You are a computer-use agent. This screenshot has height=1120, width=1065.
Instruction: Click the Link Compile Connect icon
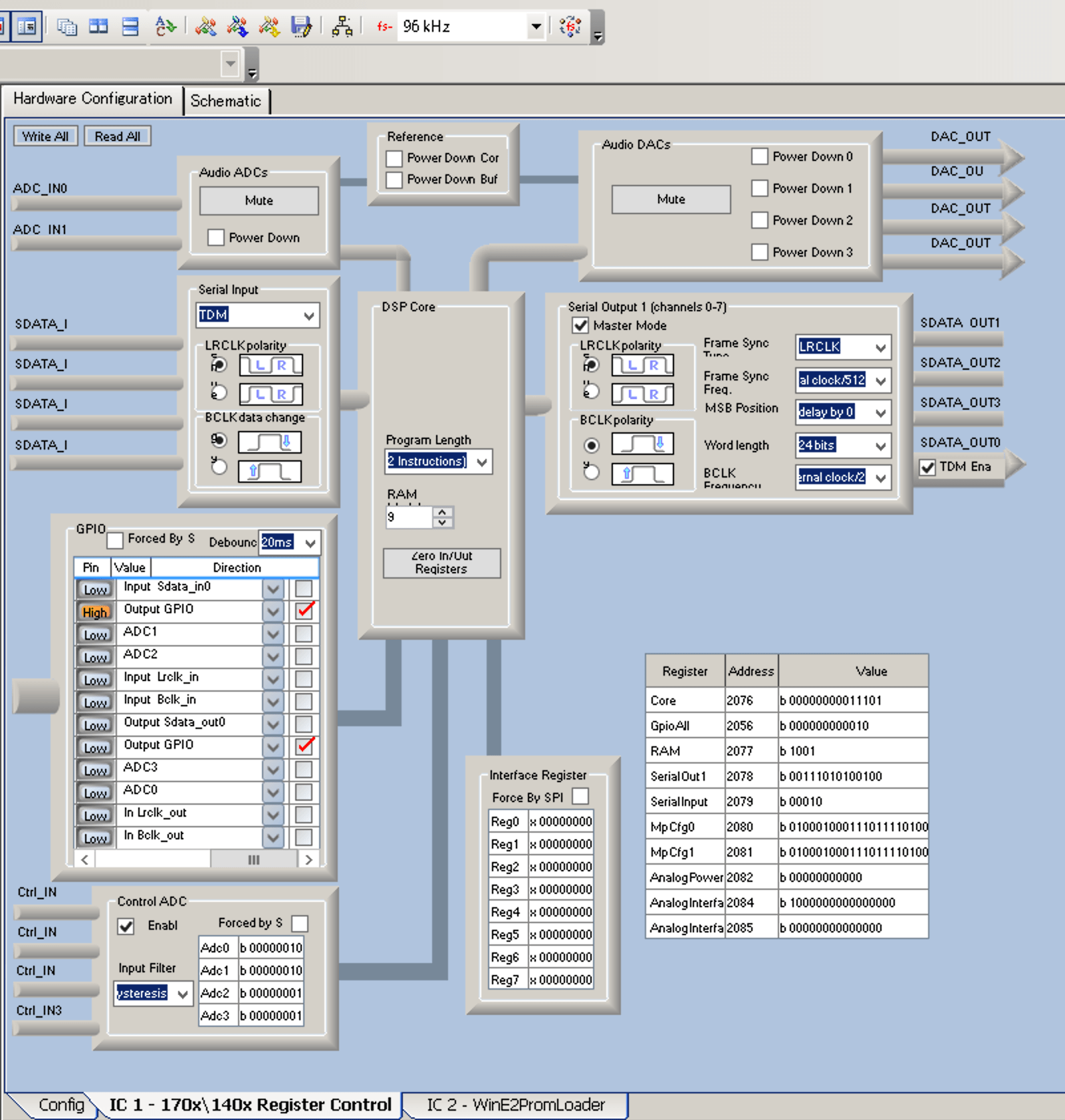[205, 27]
